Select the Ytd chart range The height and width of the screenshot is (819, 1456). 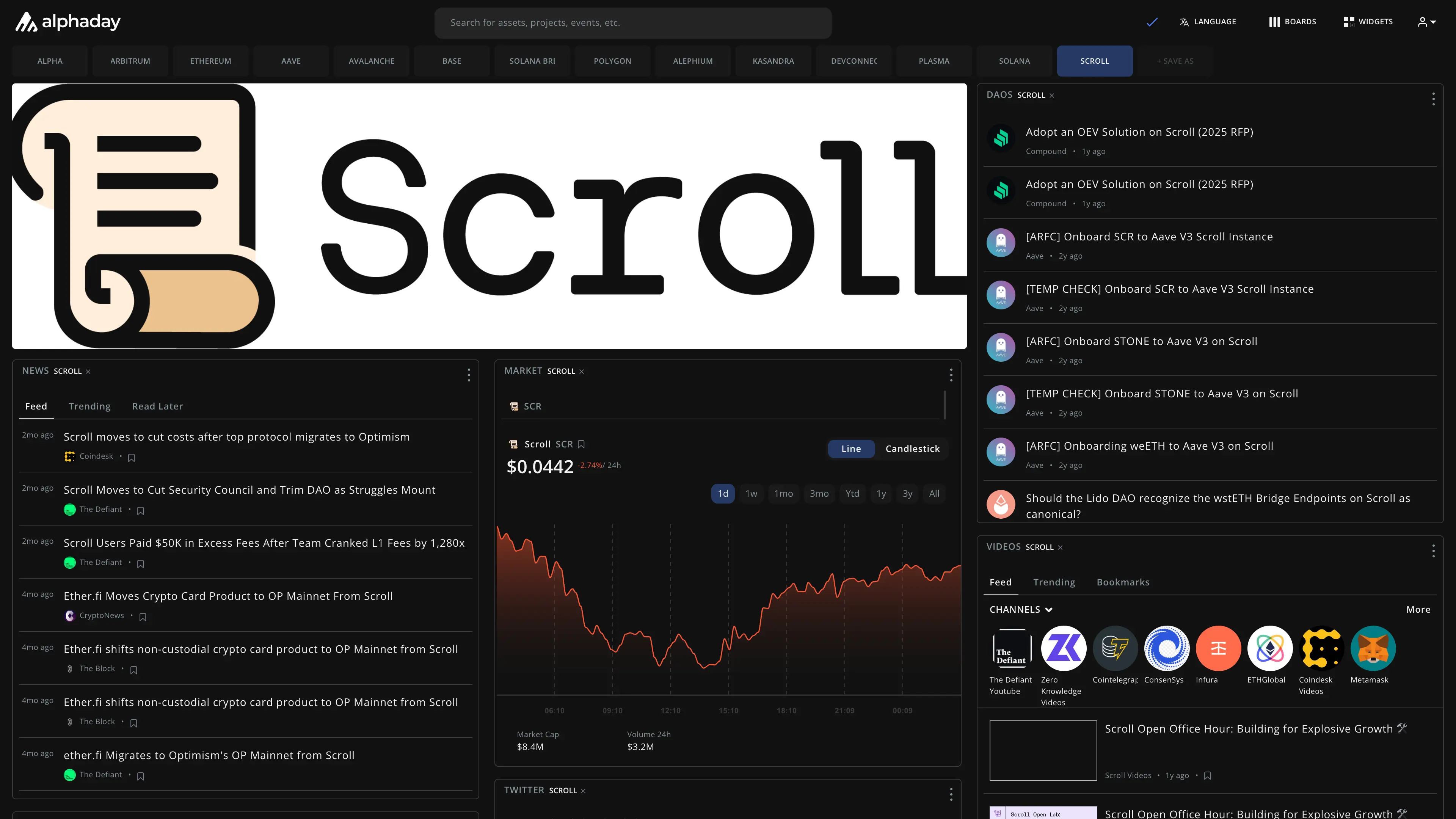point(852,493)
